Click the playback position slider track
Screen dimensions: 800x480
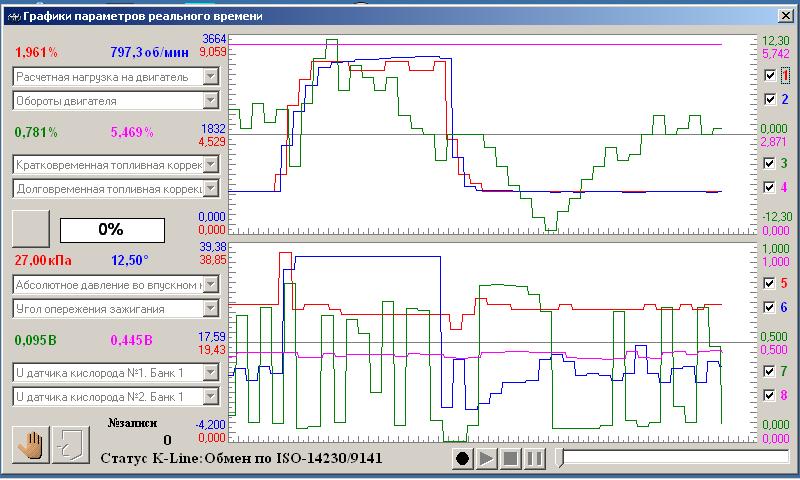[x=670, y=458]
